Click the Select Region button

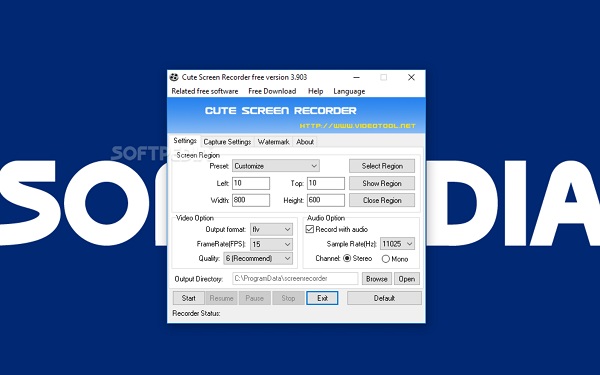(x=382, y=166)
